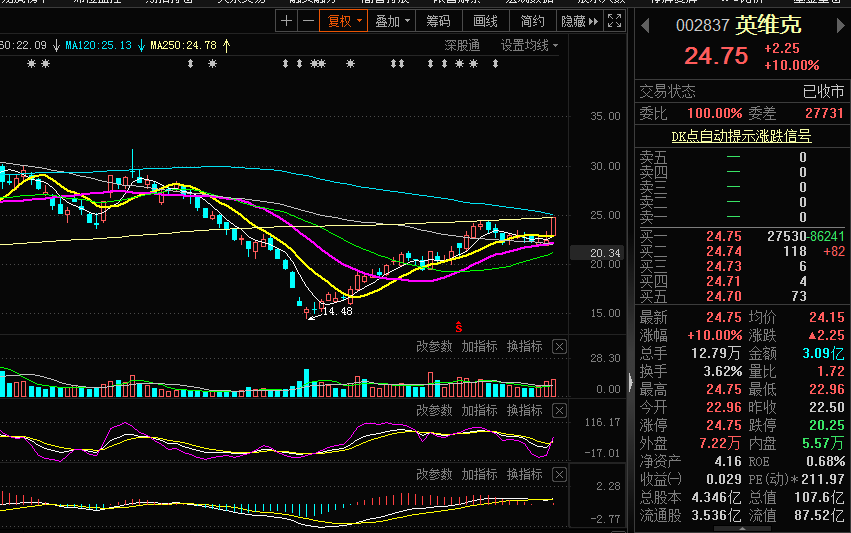Click the MA250:24.78 legend label
The height and width of the screenshot is (533, 851).
[x=183, y=46]
